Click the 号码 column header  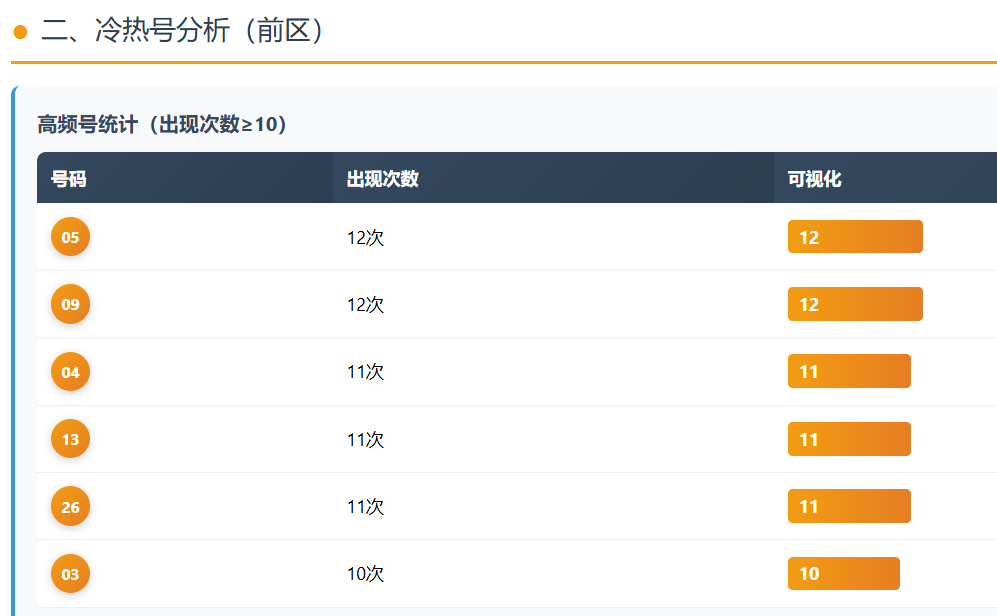tap(69, 179)
